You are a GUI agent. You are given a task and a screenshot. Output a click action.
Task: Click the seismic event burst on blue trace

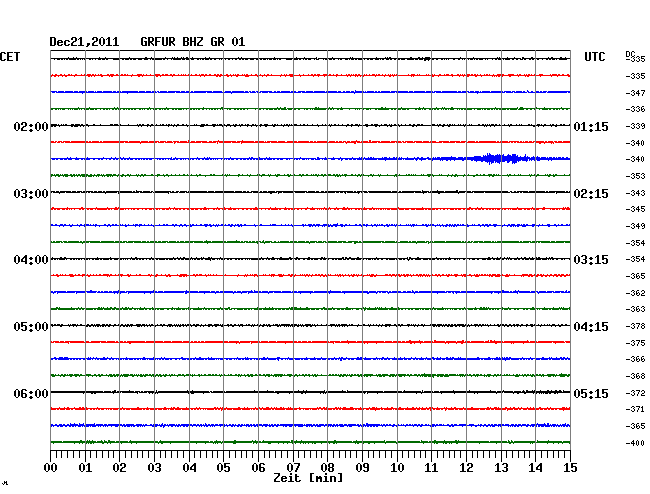pyautogui.click(x=502, y=158)
